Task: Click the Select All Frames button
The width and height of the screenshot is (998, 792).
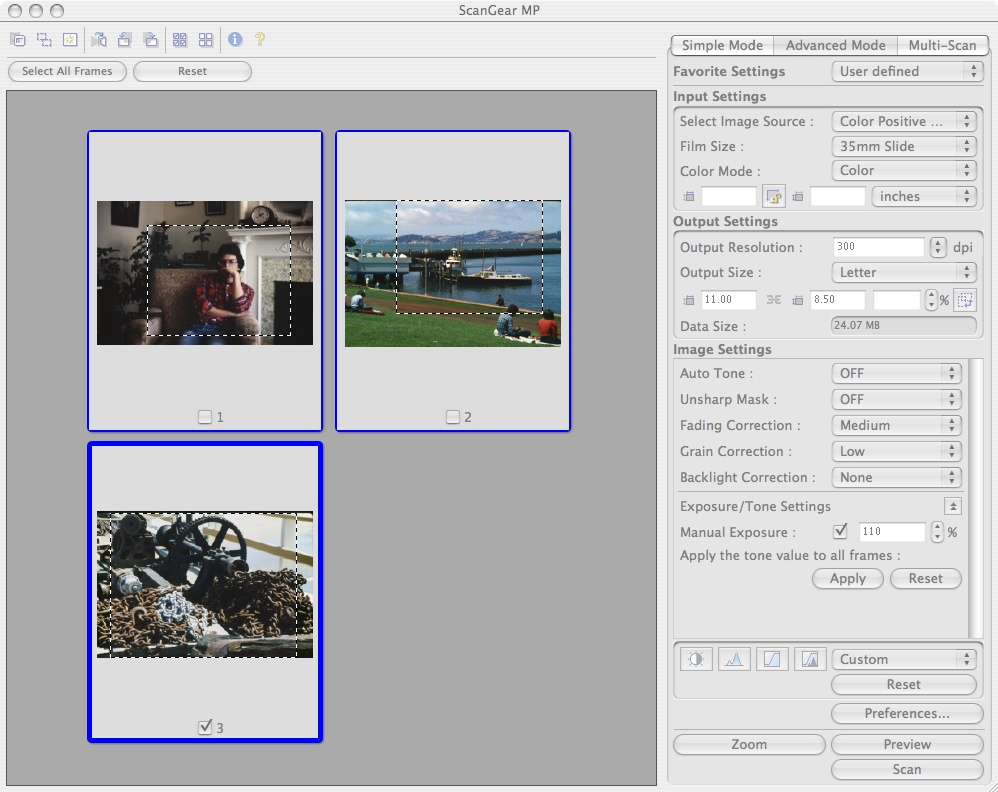Action: pos(67,71)
